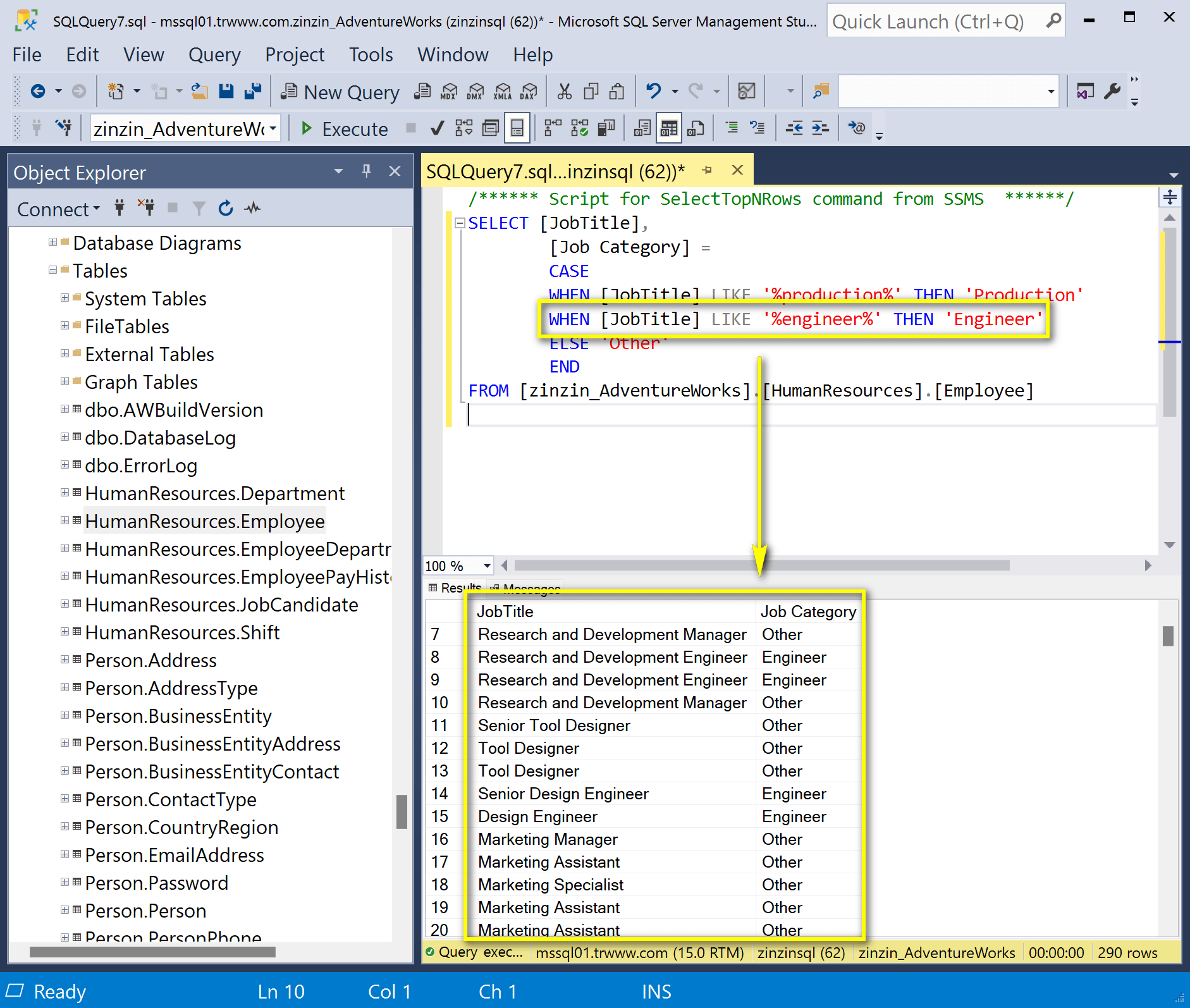Click the results grid vertical scrollbar thumb

tap(1168, 636)
